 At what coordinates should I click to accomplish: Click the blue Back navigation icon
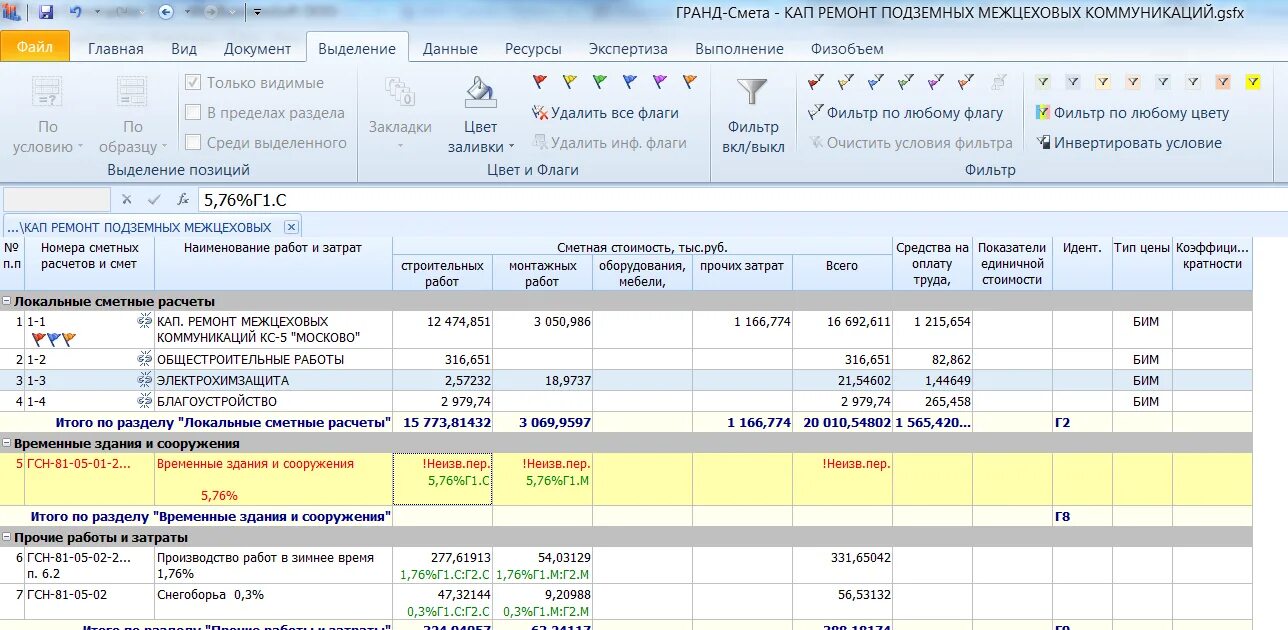167,12
